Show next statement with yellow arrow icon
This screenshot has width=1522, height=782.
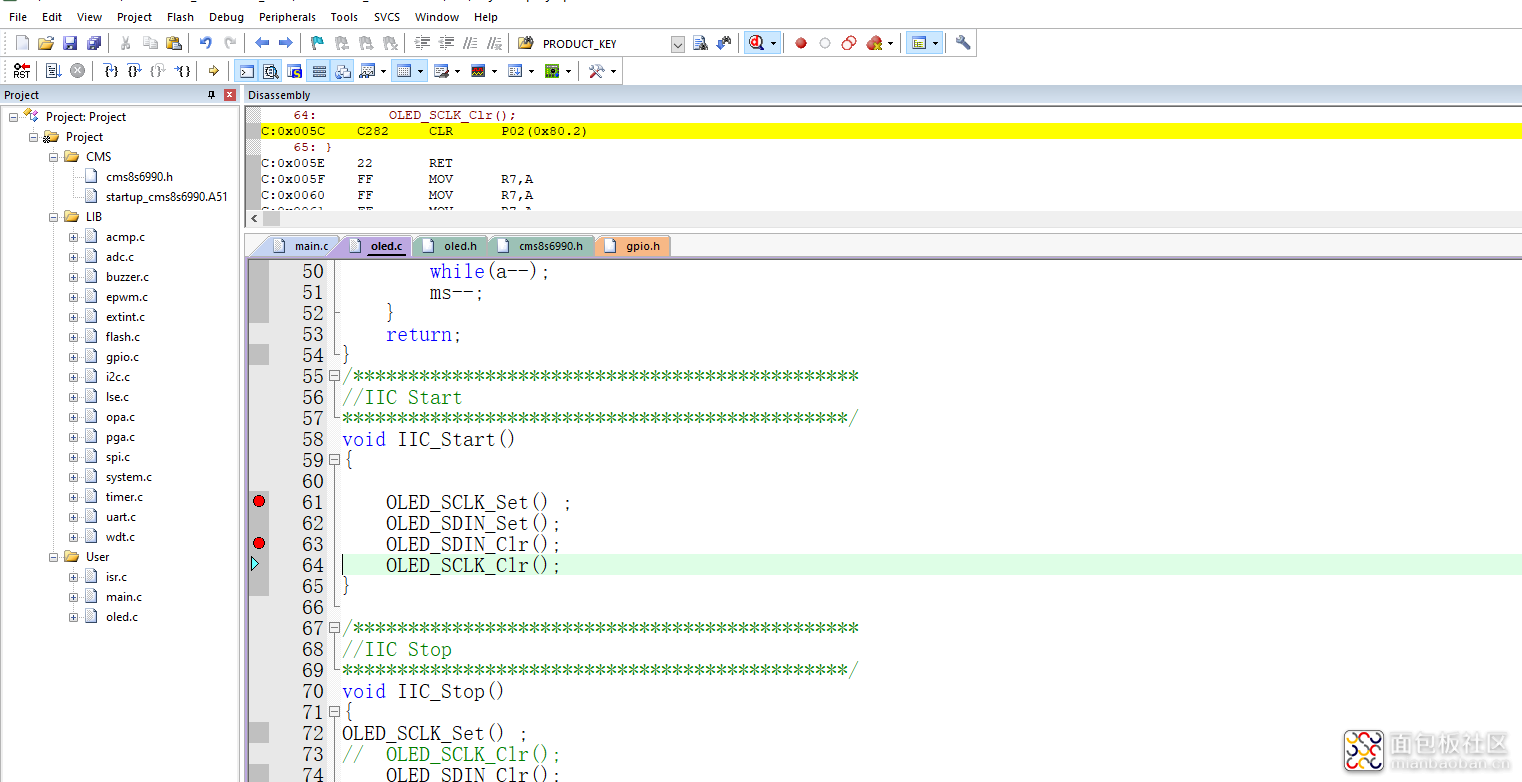(x=213, y=71)
